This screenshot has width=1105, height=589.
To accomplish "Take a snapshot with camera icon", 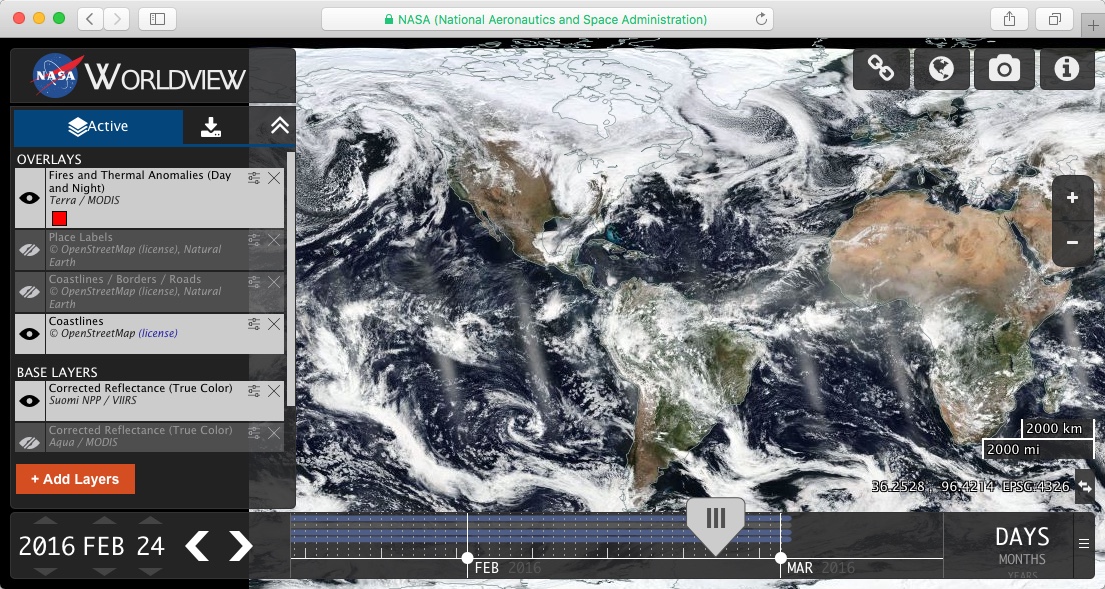I will coord(1004,69).
